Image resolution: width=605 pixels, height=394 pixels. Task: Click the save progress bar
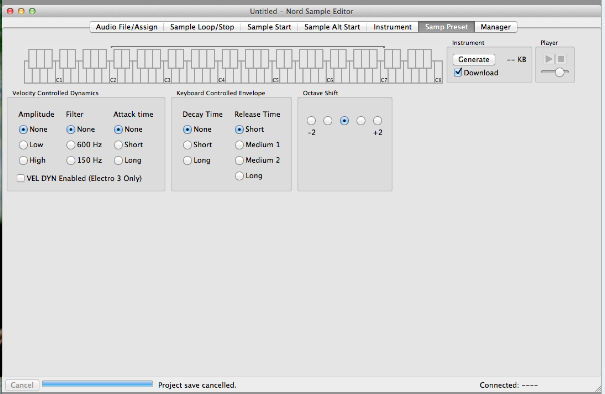click(97, 384)
